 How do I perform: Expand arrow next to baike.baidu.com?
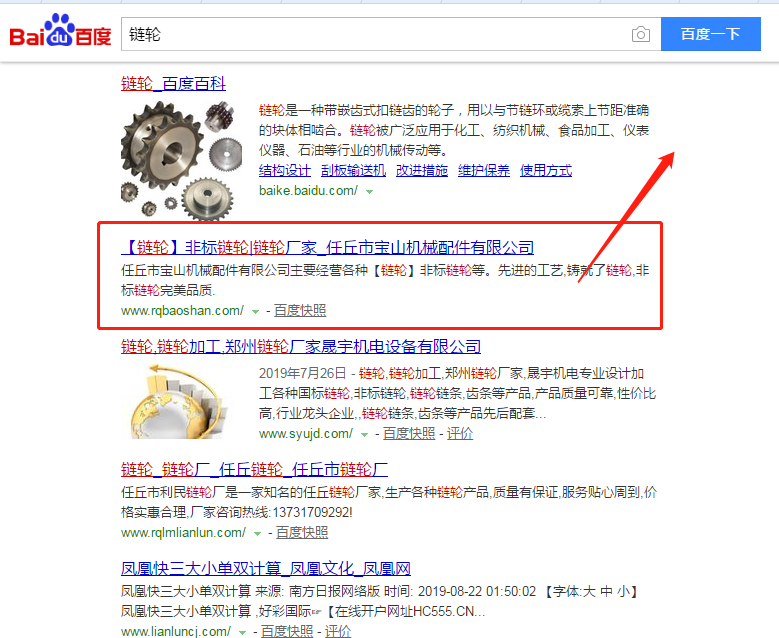pyautogui.click(x=370, y=191)
